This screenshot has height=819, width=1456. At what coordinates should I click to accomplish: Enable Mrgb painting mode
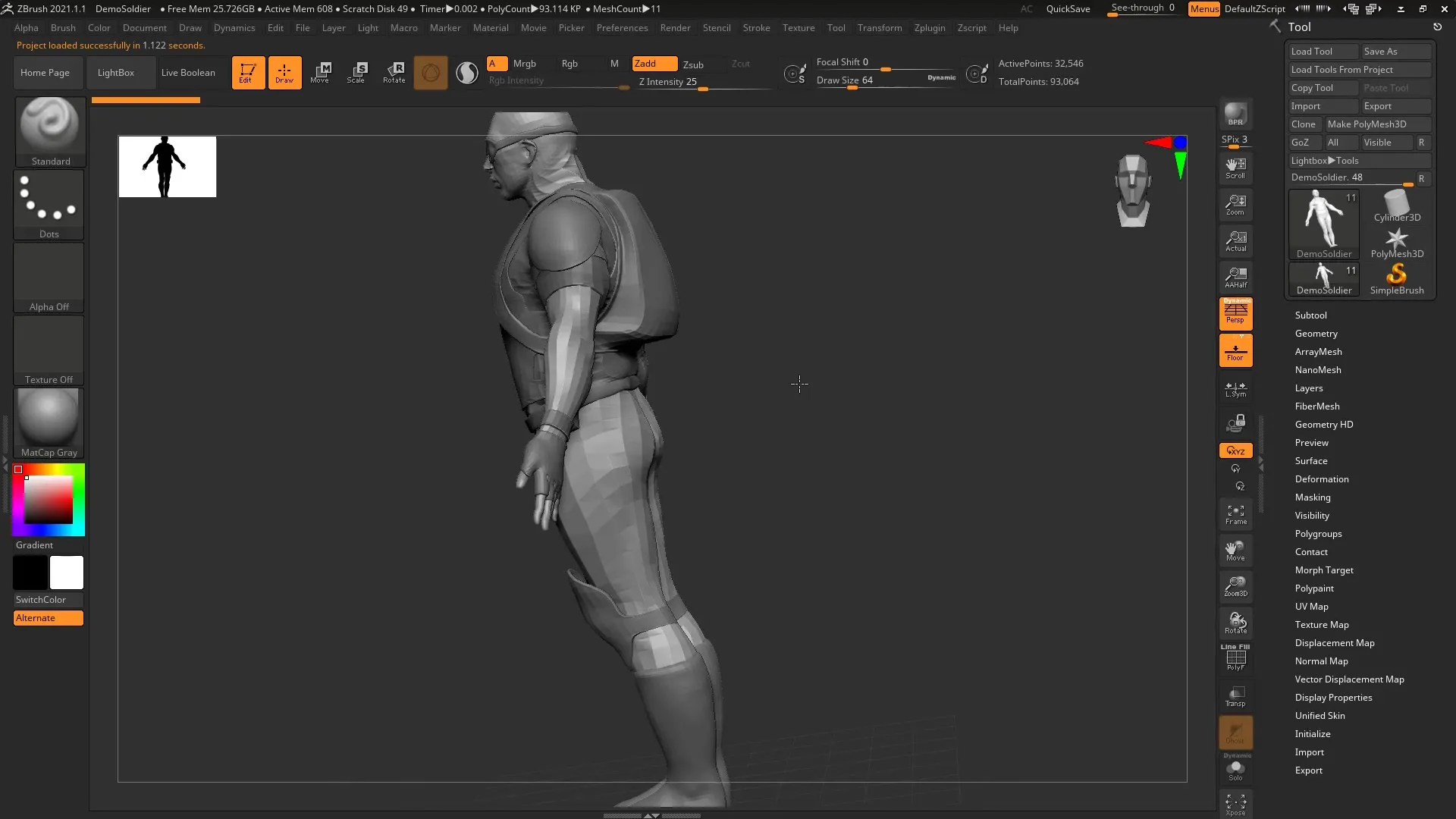[524, 64]
